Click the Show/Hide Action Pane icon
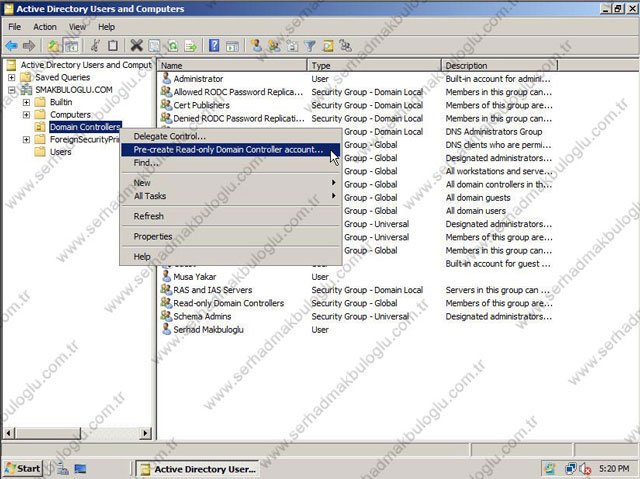This screenshot has height=479, width=640. point(232,46)
